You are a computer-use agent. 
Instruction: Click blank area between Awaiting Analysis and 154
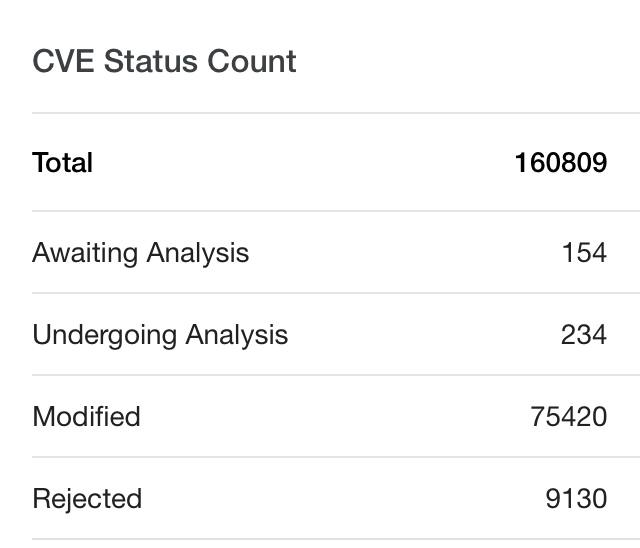400,253
